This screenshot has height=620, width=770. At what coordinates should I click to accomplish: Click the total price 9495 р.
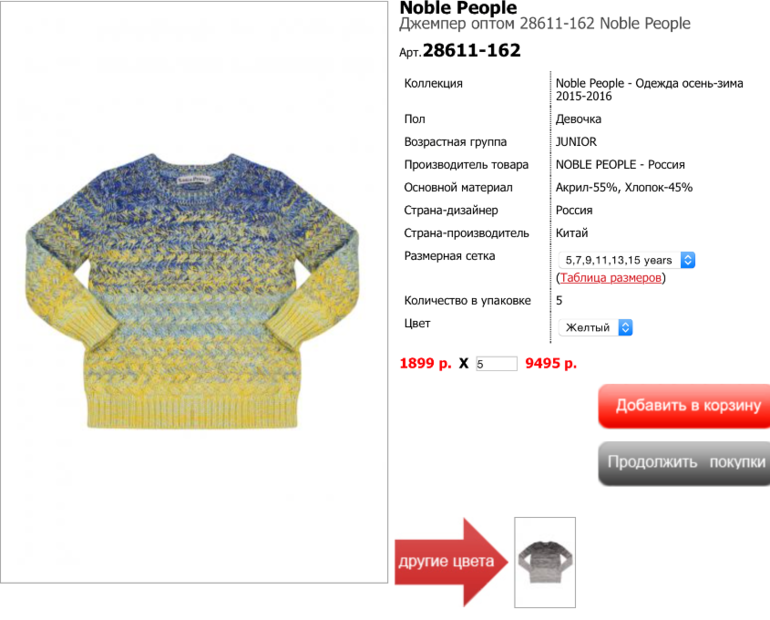pos(551,363)
